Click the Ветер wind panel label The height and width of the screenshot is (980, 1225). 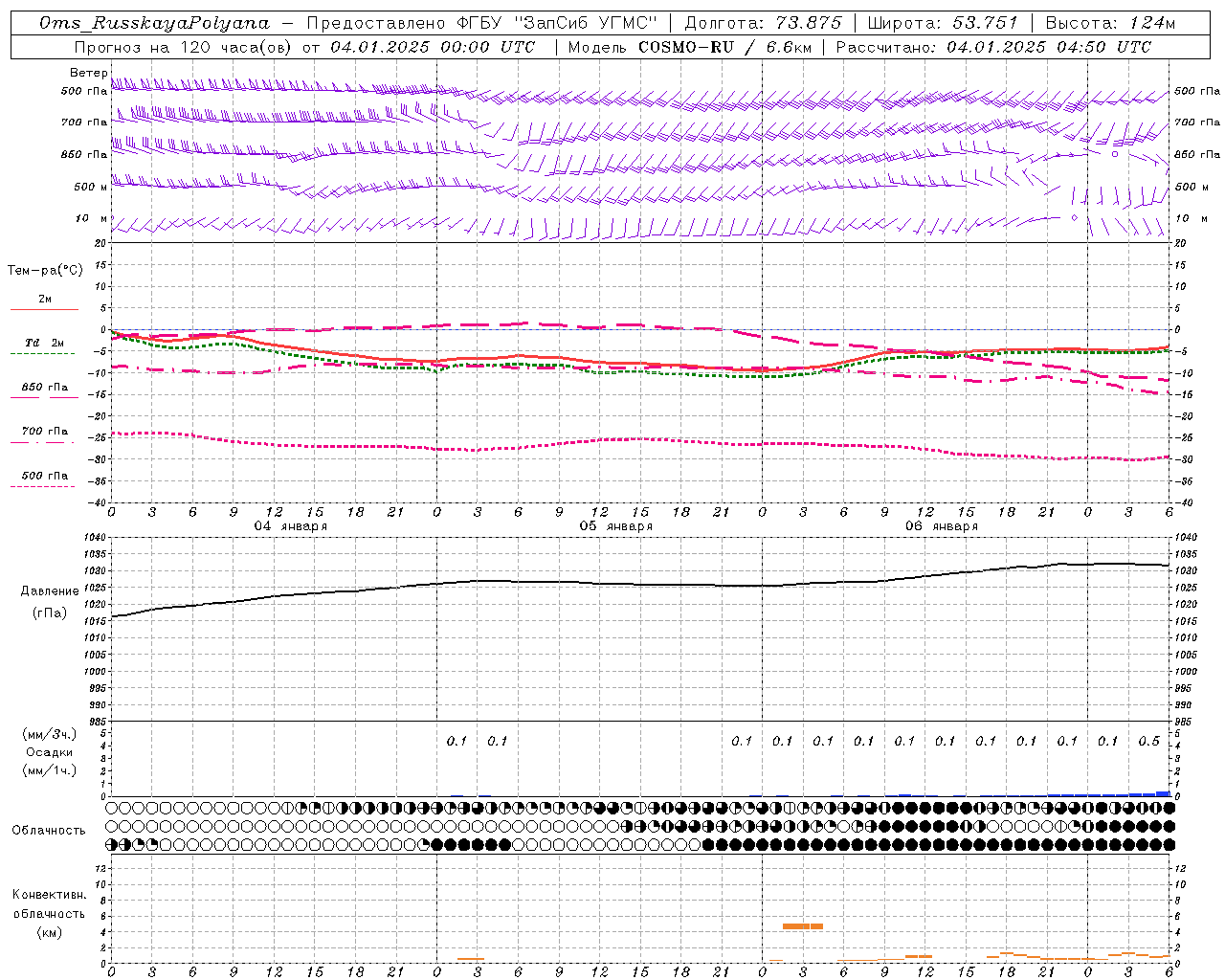click(88, 73)
